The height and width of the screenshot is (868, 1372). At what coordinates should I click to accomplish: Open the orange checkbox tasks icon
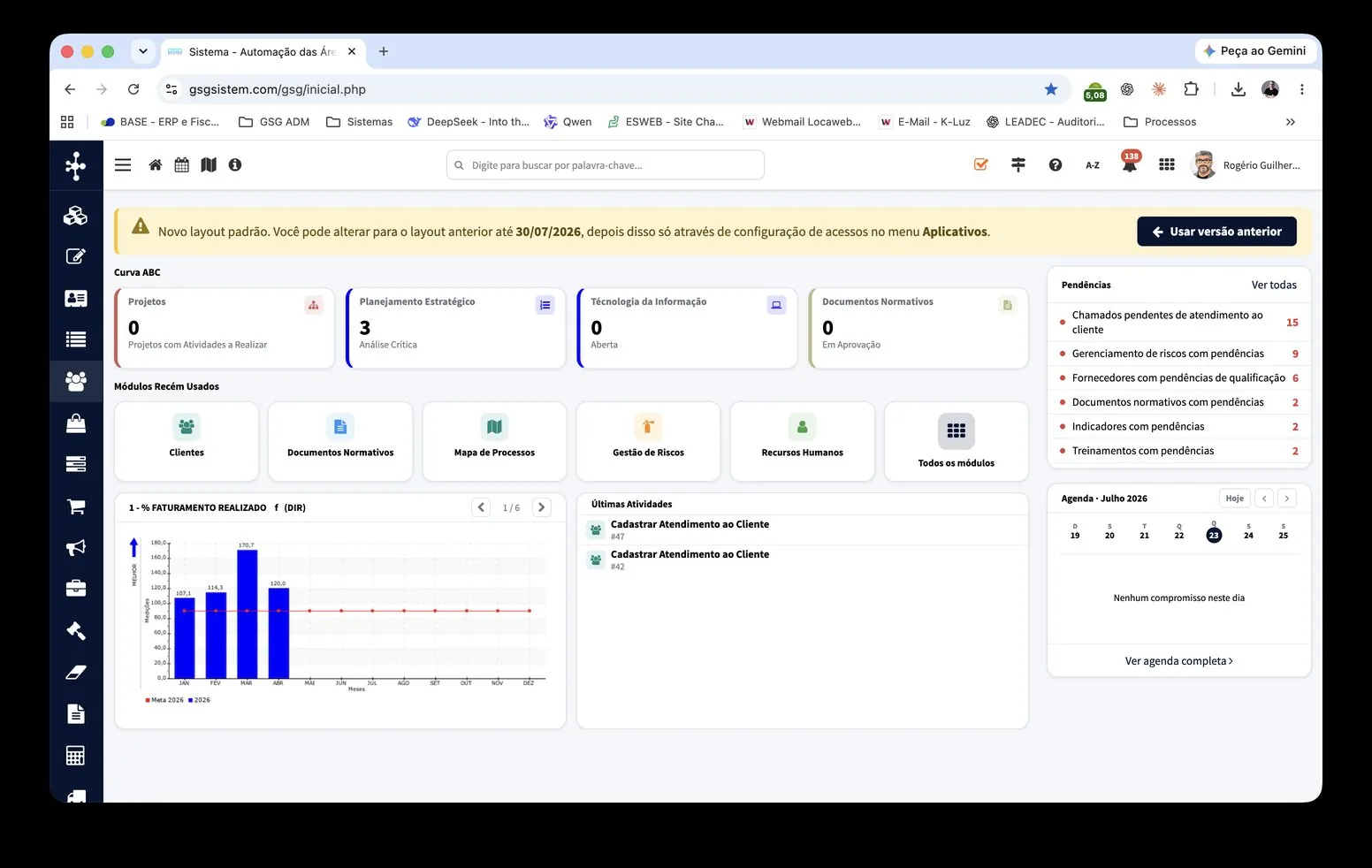pos(980,164)
